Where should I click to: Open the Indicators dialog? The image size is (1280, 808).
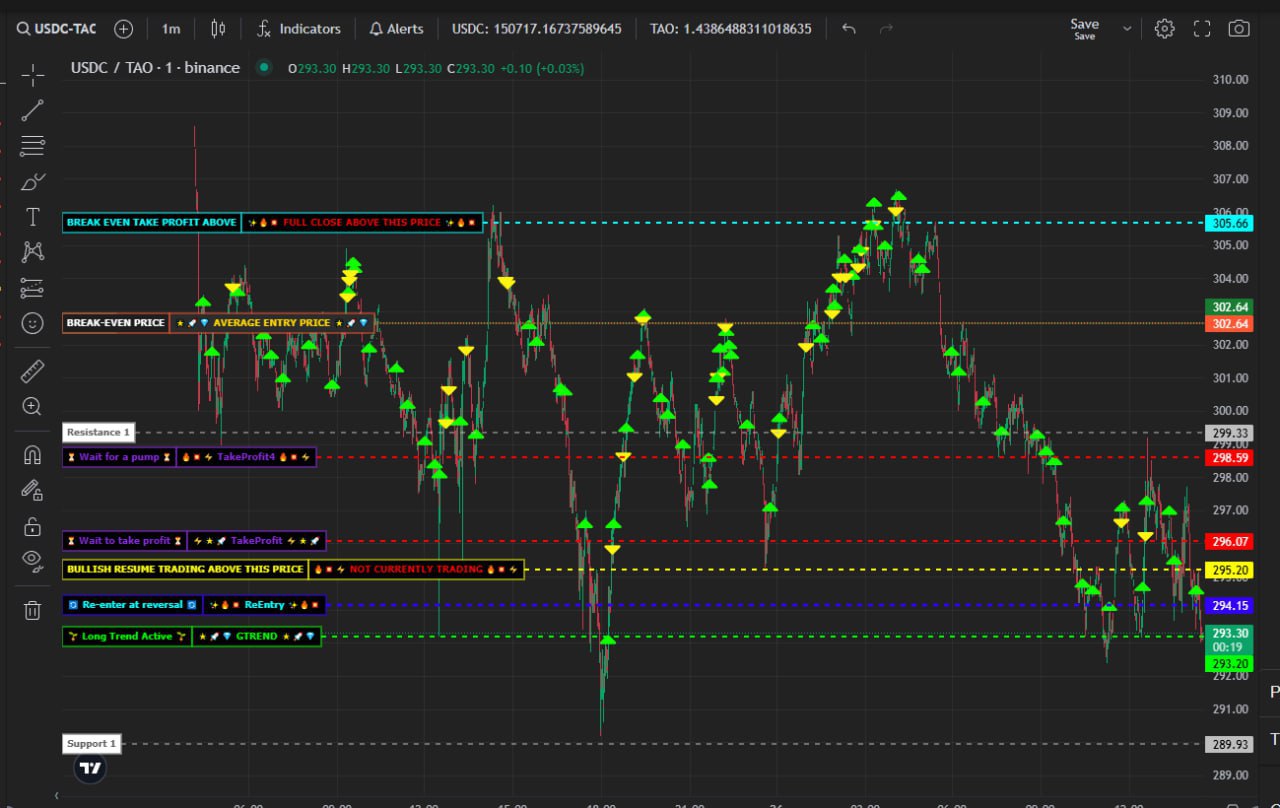(x=298, y=29)
